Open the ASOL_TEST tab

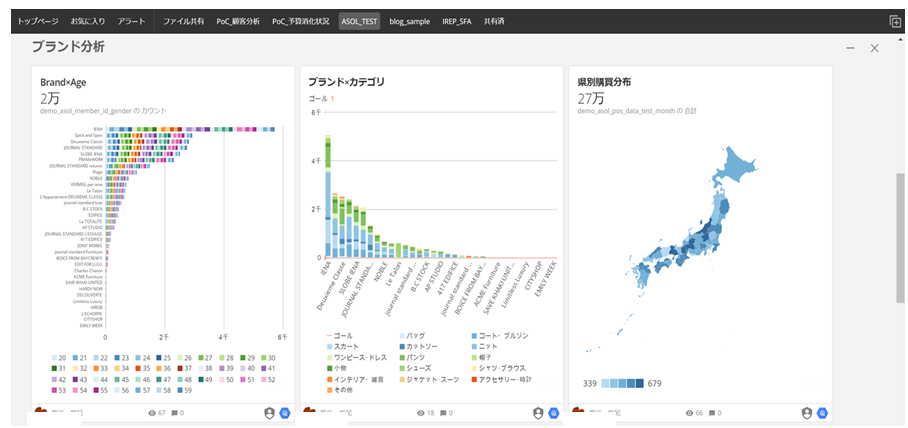point(359,21)
